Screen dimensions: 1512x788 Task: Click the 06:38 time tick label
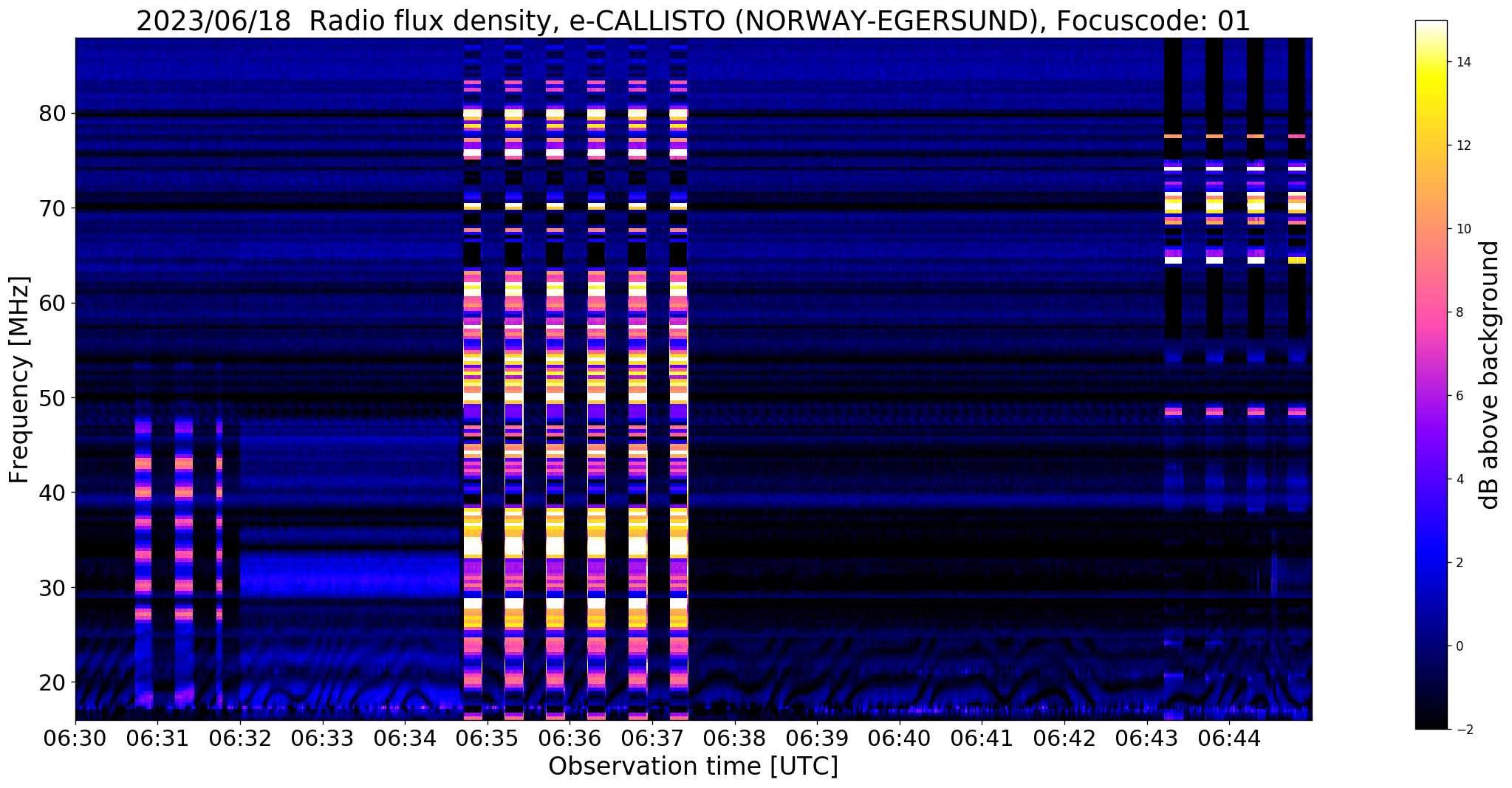pyautogui.click(x=735, y=739)
